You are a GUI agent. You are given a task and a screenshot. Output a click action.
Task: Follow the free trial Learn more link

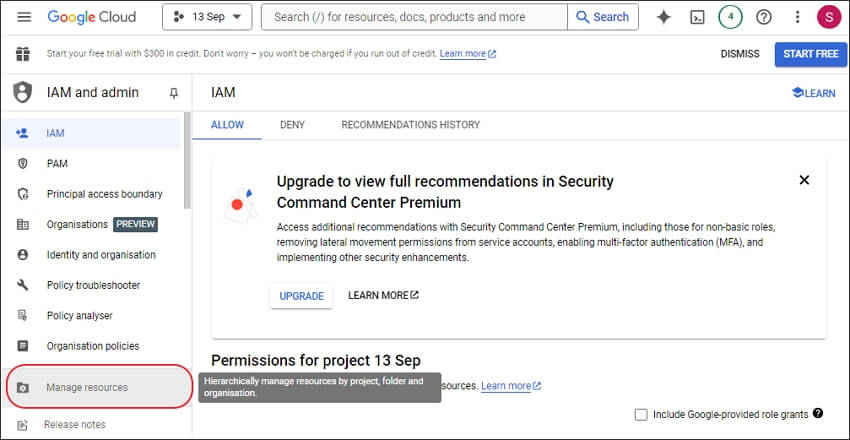pyautogui.click(x=468, y=54)
